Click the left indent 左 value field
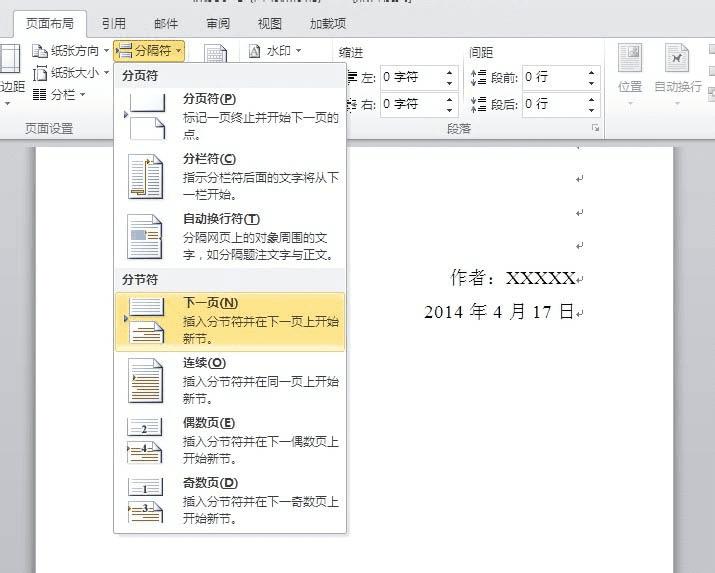This screenshot has height=573, width=715. coord(412,77)
